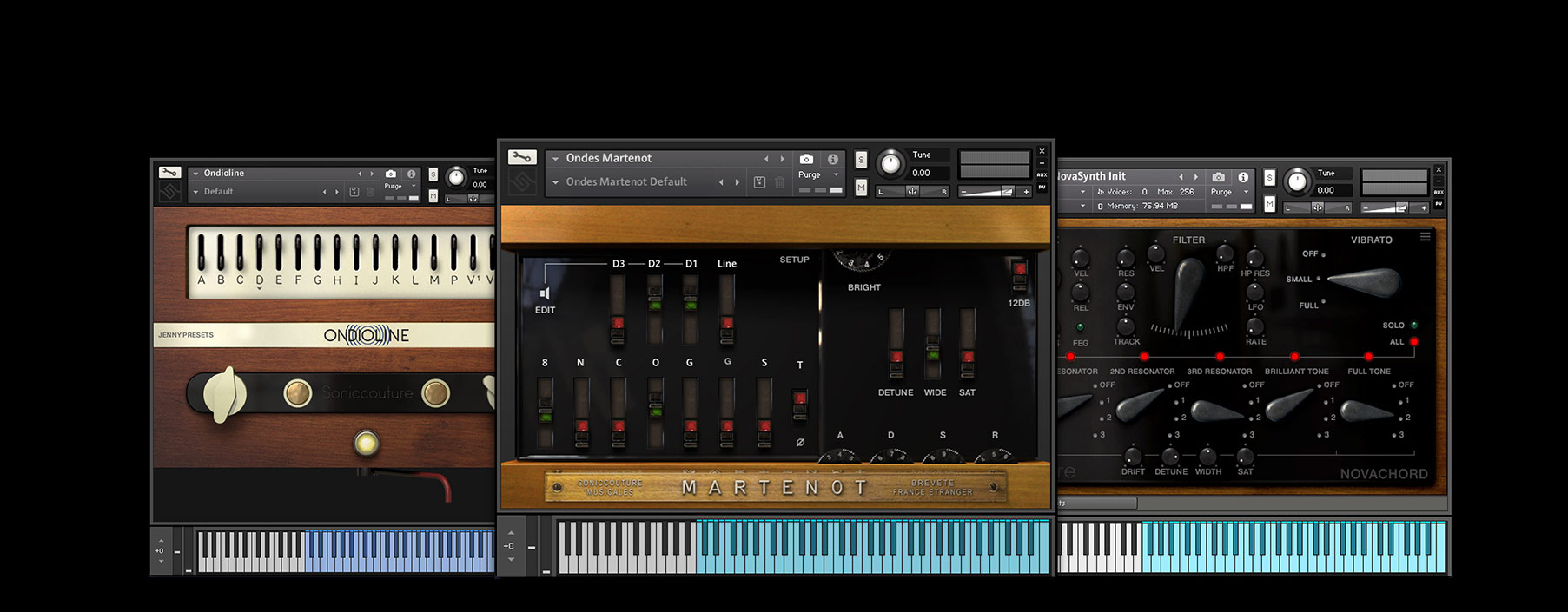Click the 3RD RESONATOR red LED on Novachord

(1220, 357)
